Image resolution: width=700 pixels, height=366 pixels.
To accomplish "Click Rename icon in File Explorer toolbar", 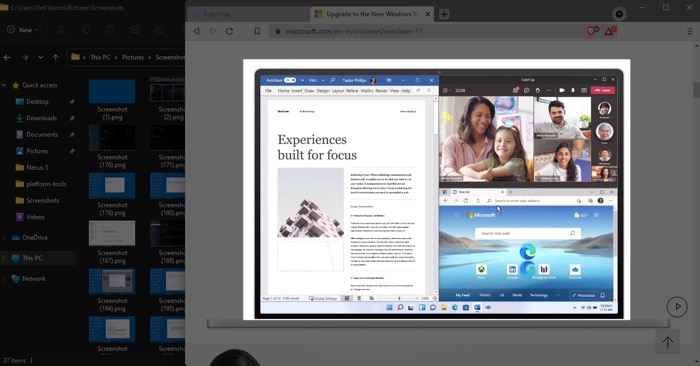I will click(135, 30).
